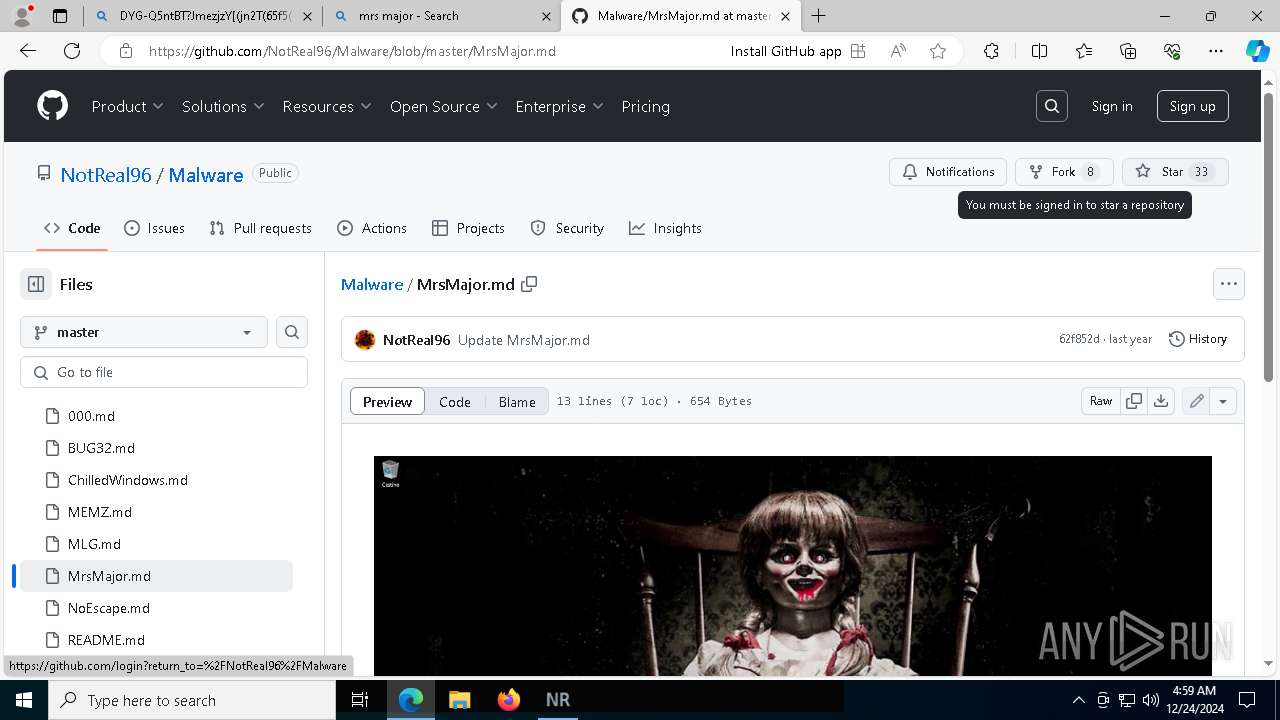Click Raw button
This screenshot has width=1280, height=720.
pos(1101,401)
